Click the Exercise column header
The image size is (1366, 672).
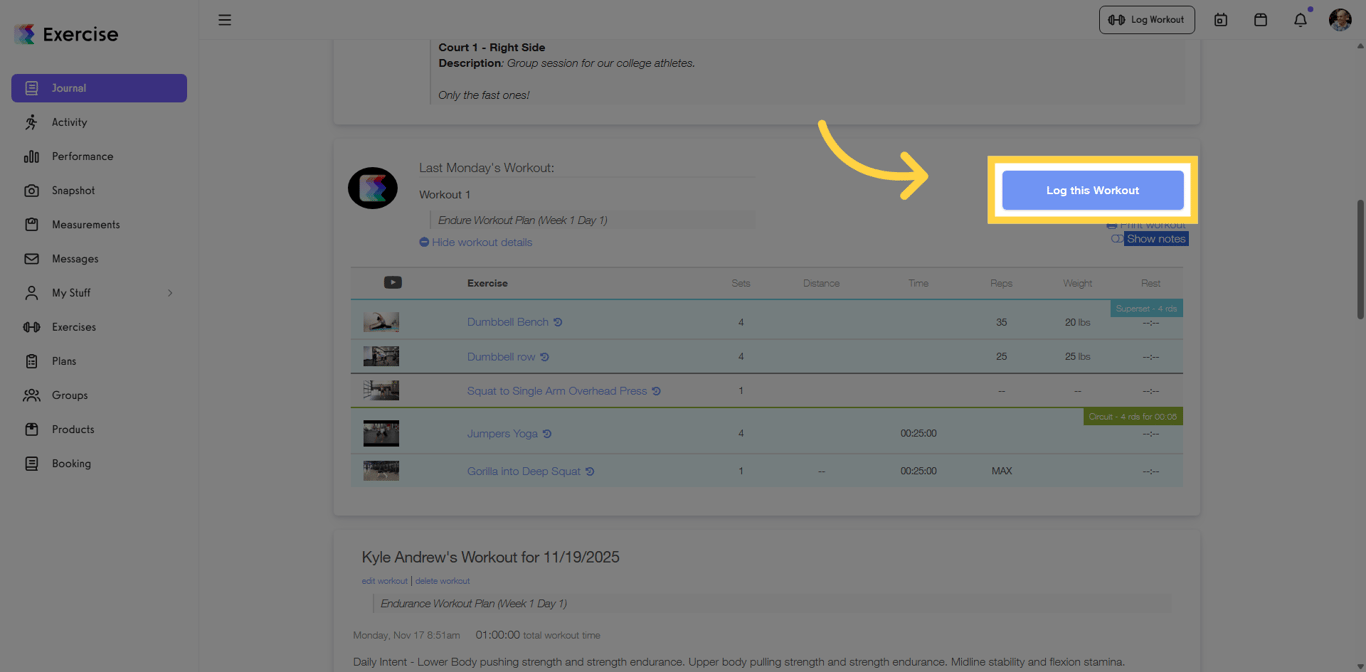click(487, 283)
